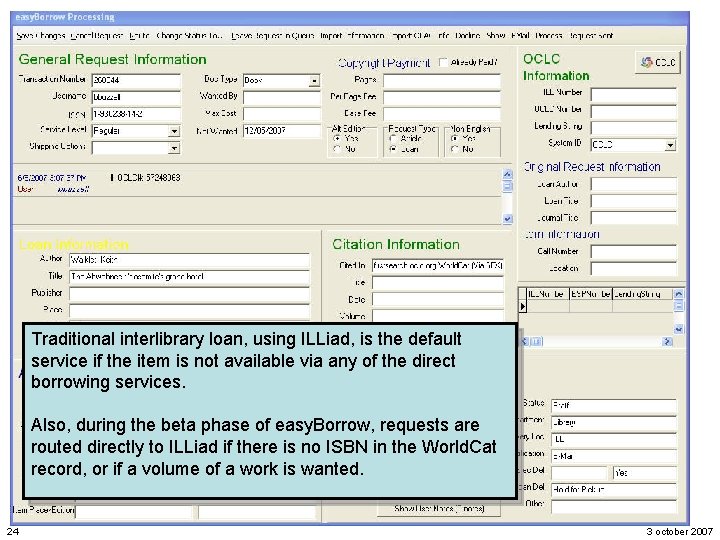The width and height of the screenshot is (720, 540).
Task: Click the Department field showing Library
Action: (x=613, y=422)
